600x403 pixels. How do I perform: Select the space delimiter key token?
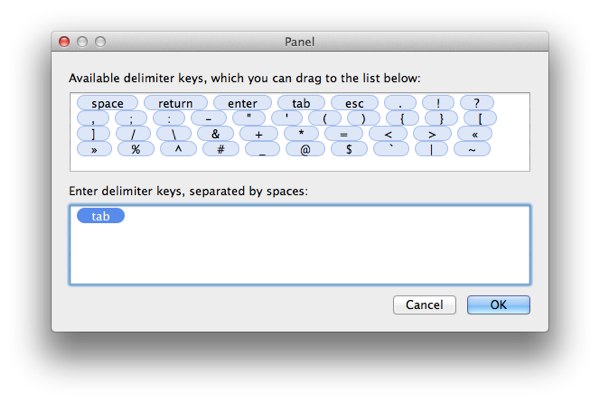click(x=107, y=103)
